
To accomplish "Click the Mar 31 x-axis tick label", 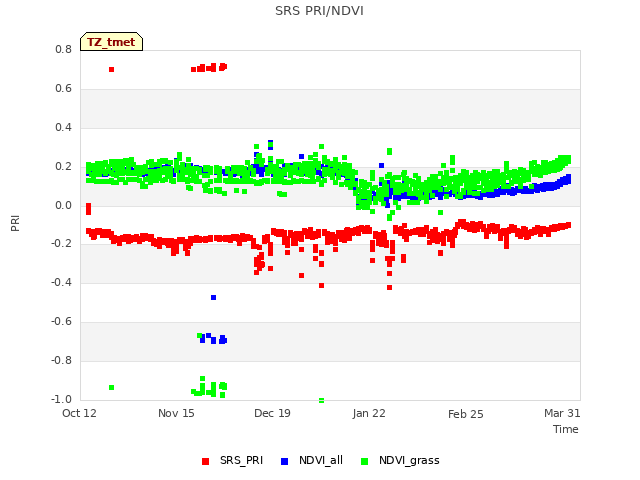I will click(x=562, y=413).
